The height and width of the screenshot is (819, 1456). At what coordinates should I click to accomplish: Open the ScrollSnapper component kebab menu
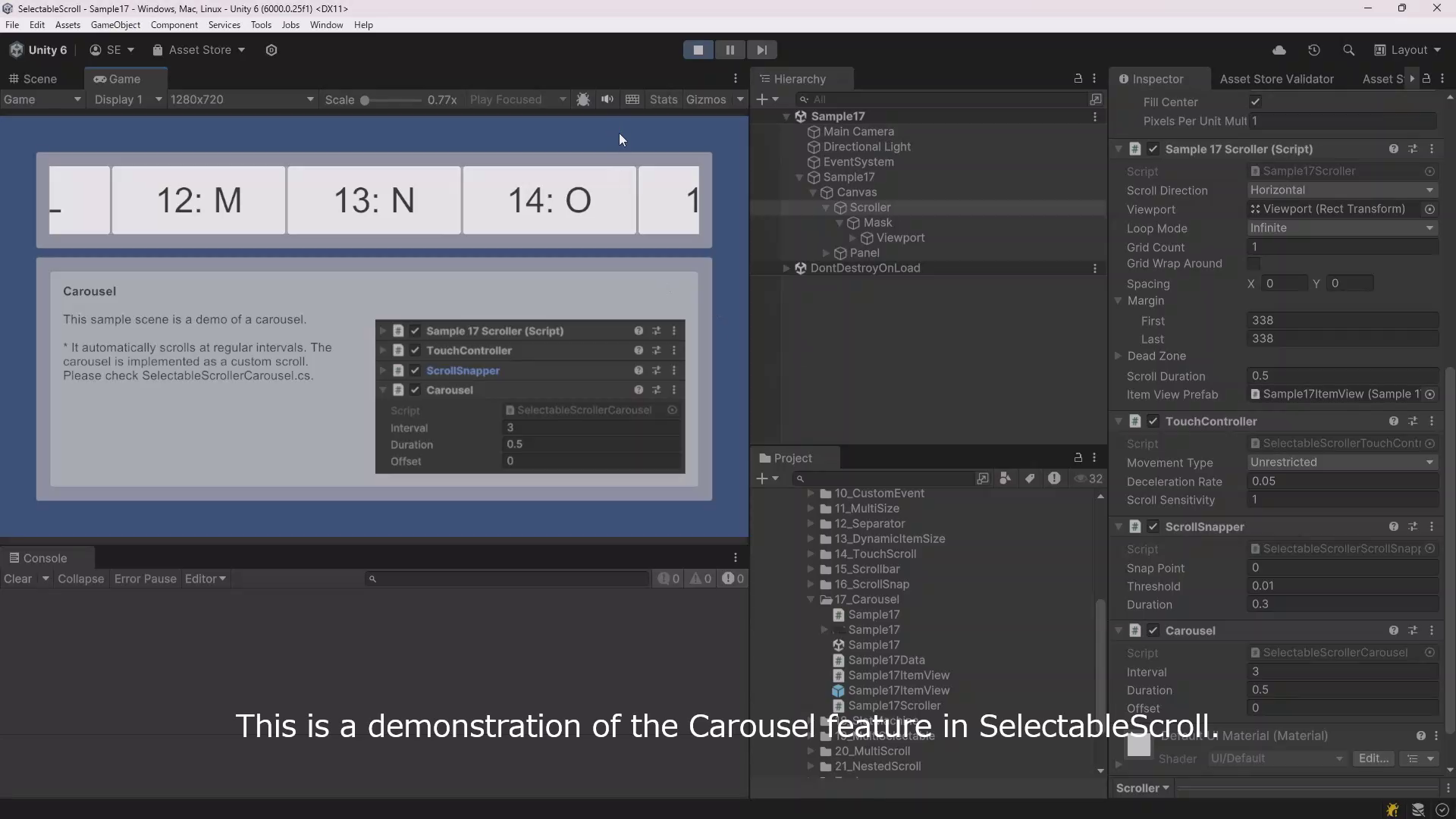(x=1432, y=527)
